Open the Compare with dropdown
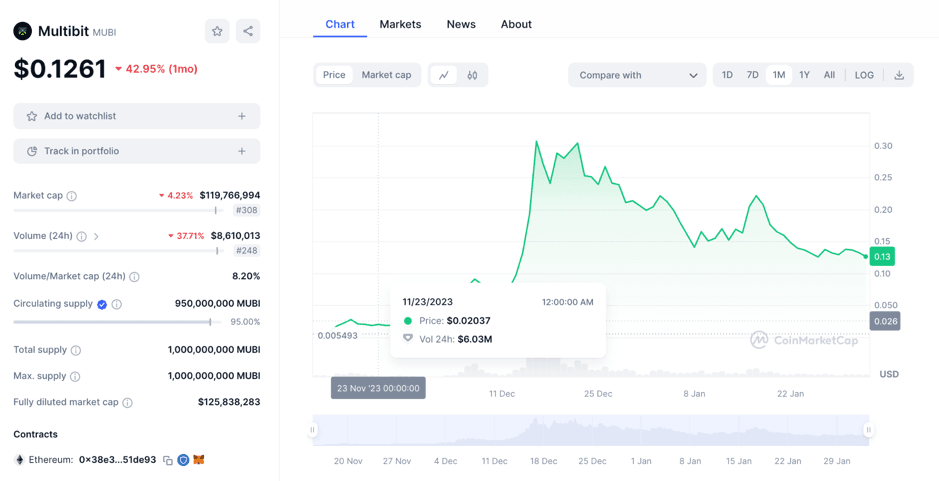The width and height of the screenshot is (939, 481). [x=637, y=75]
